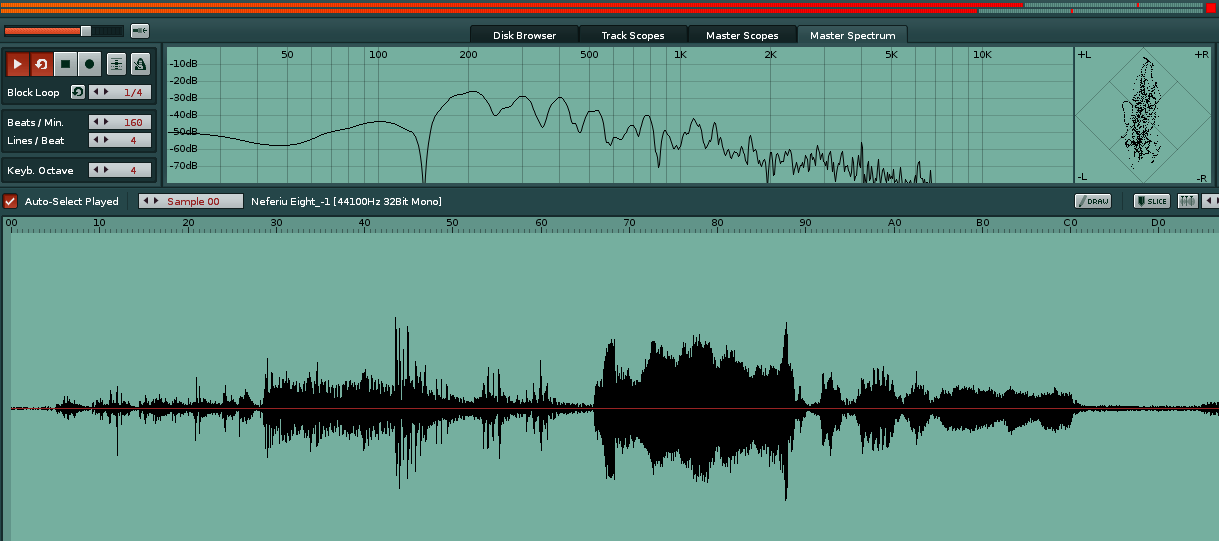Screen dimensions: 1219x541
Task: Click the Keyb. Octave value 4
Action: (x=132, y=170)
